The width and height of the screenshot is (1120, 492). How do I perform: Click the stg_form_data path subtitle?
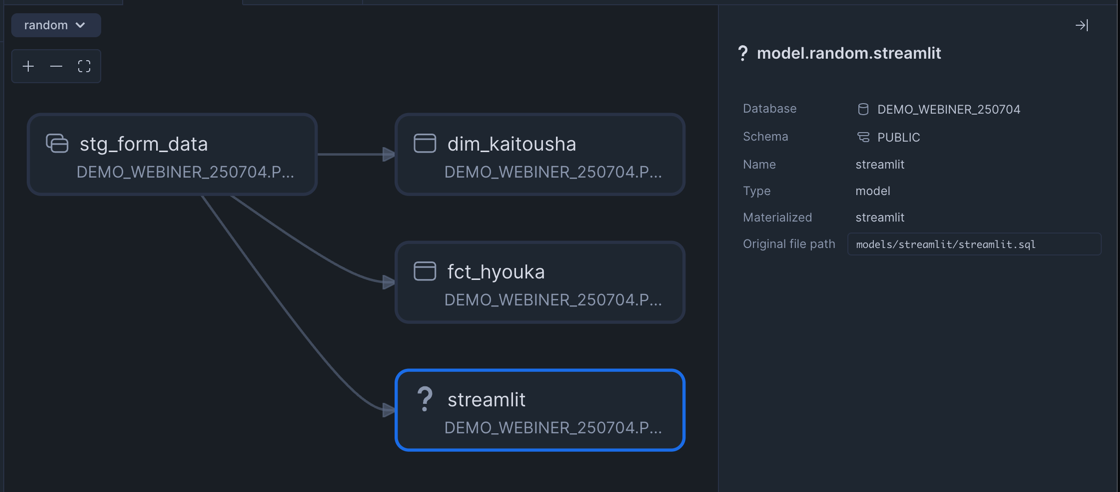(x=185, y=172)
